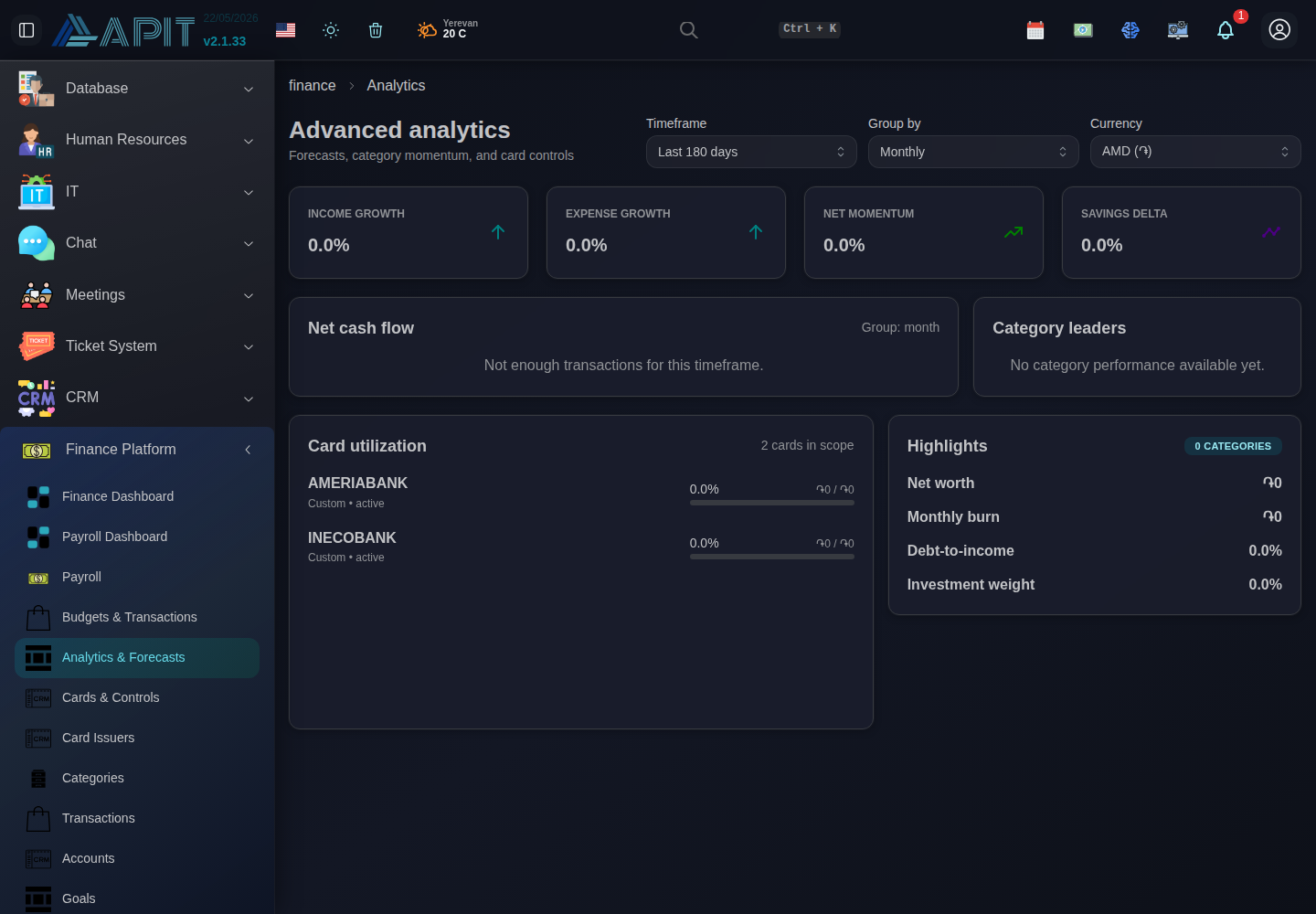This screenshot has height=914, width=1316.
Task: Expand the Chat menu section
Action: [137, 243]
